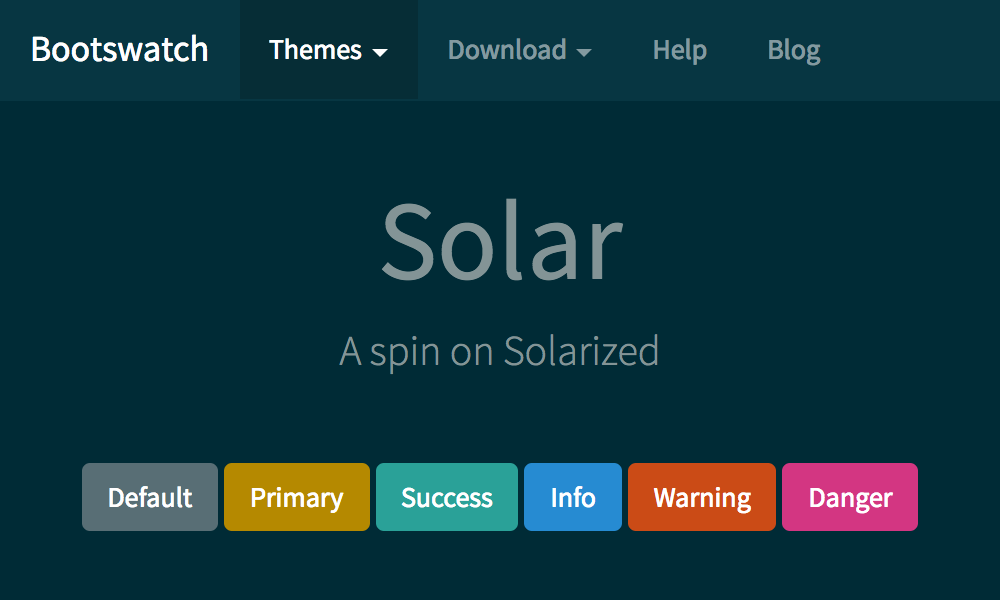Expand the caret arrow next to Download
This screenshot has width=1000, height=600.
584,52
